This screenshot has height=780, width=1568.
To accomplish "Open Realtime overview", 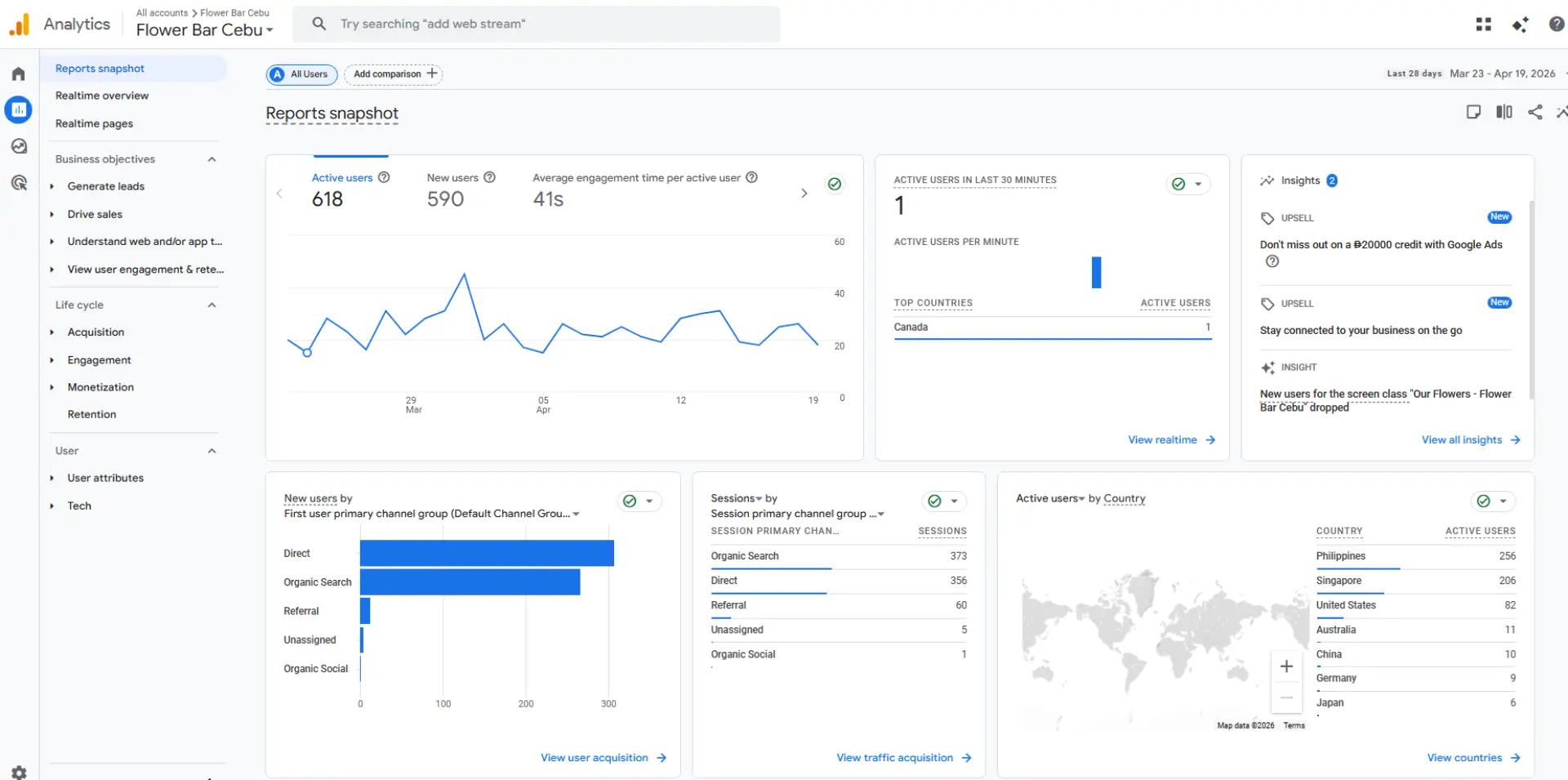I will click(102, 96).
